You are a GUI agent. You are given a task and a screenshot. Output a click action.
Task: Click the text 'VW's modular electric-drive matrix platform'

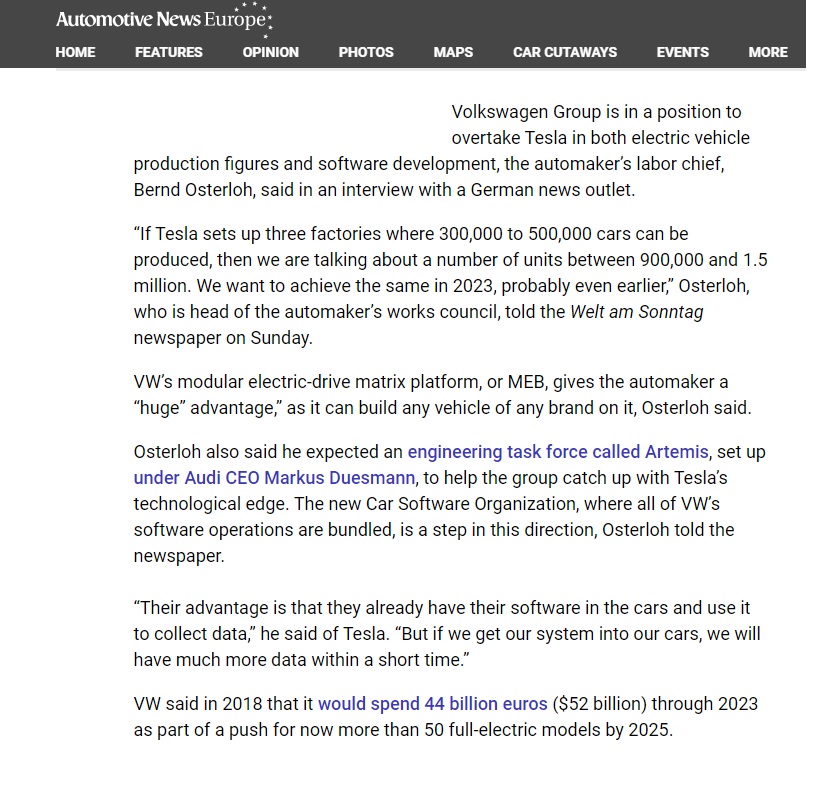click(308, 381)
